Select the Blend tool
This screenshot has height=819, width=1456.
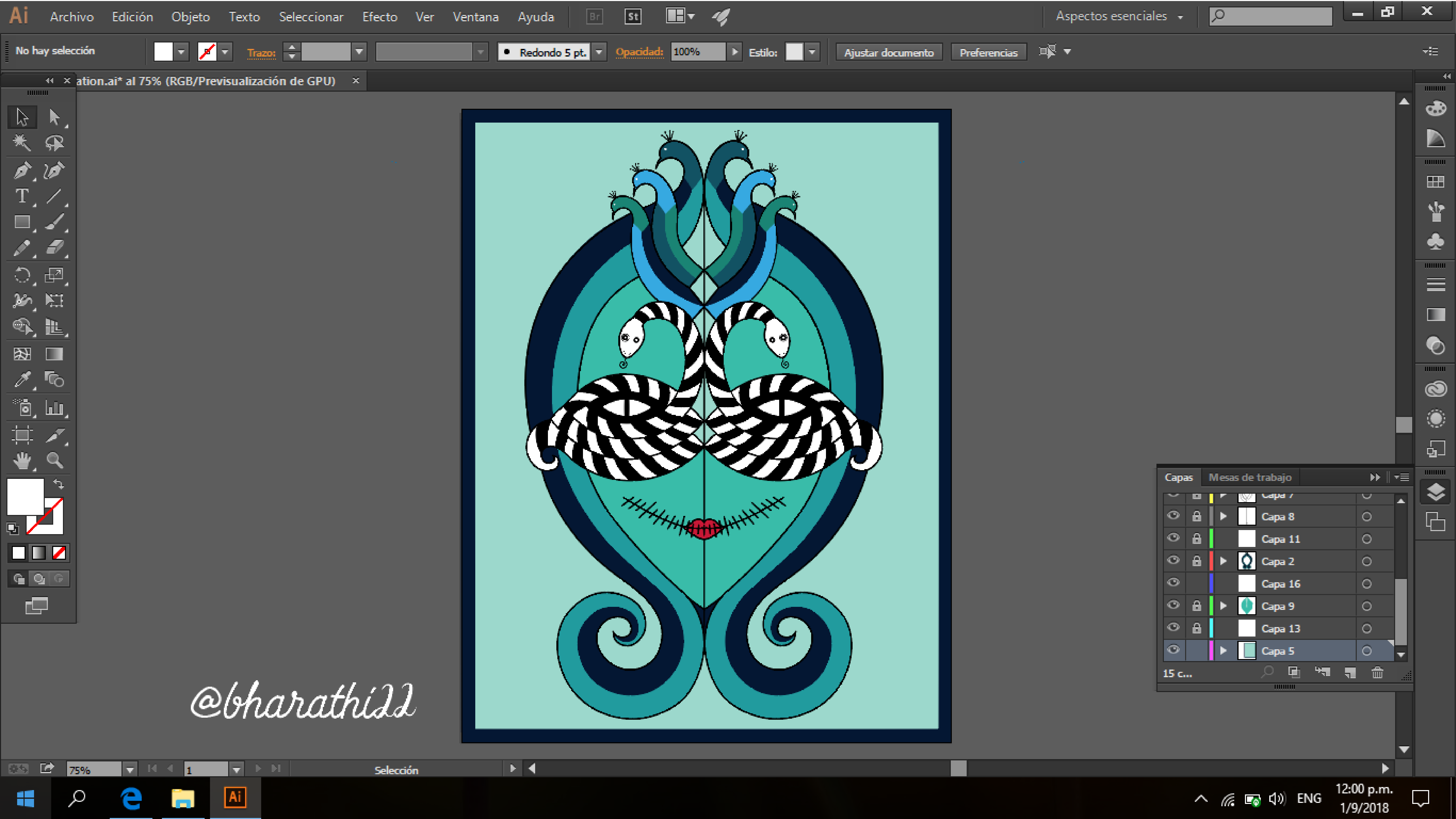[54, 380]
